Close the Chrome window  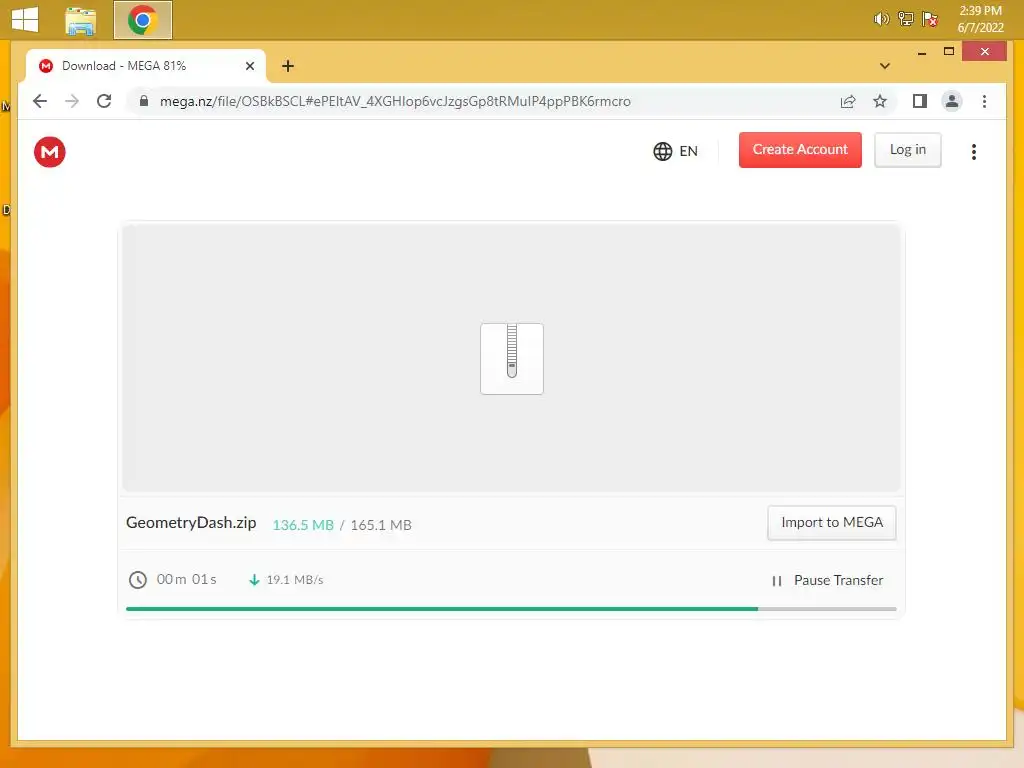(x=984, y=52)
